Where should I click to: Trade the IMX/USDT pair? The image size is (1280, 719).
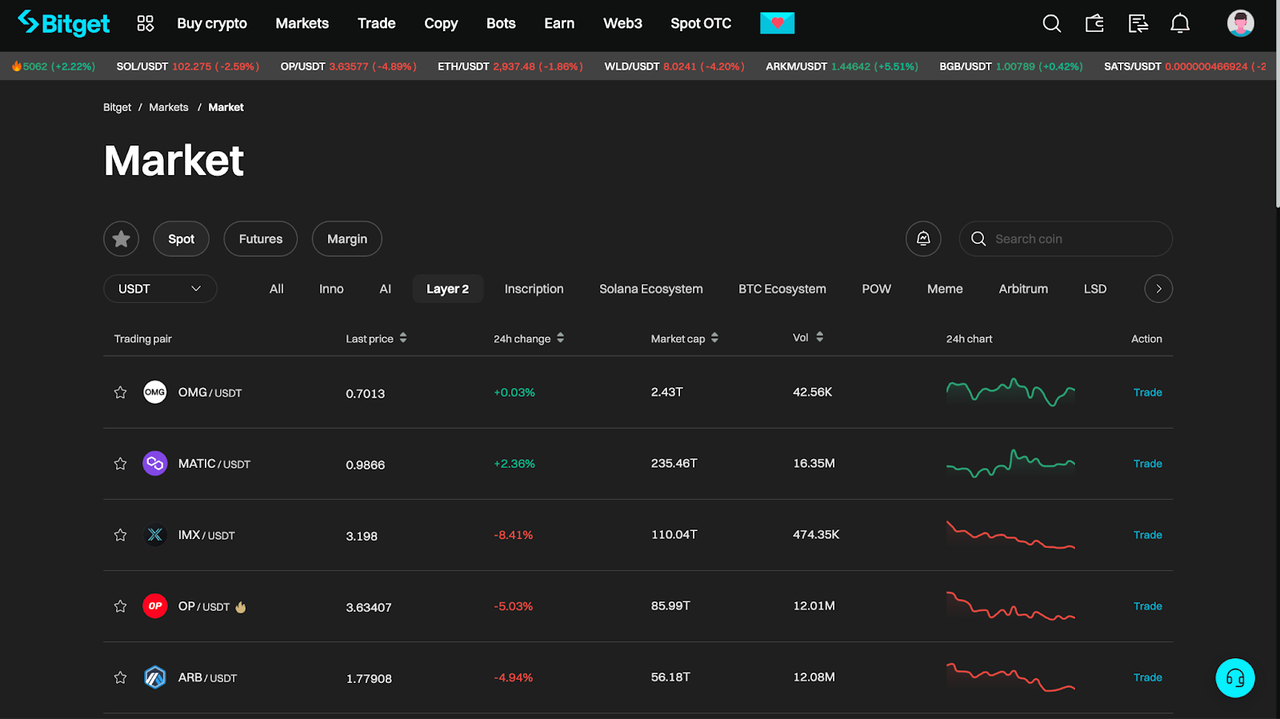(1147, 535)
